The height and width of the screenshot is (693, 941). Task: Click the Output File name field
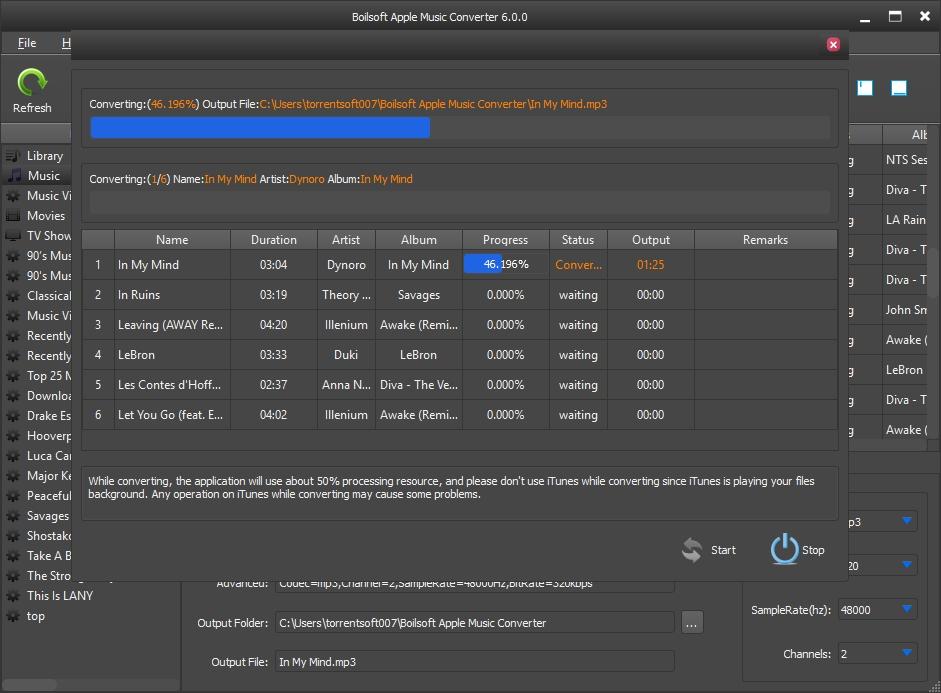click(474, 662)
